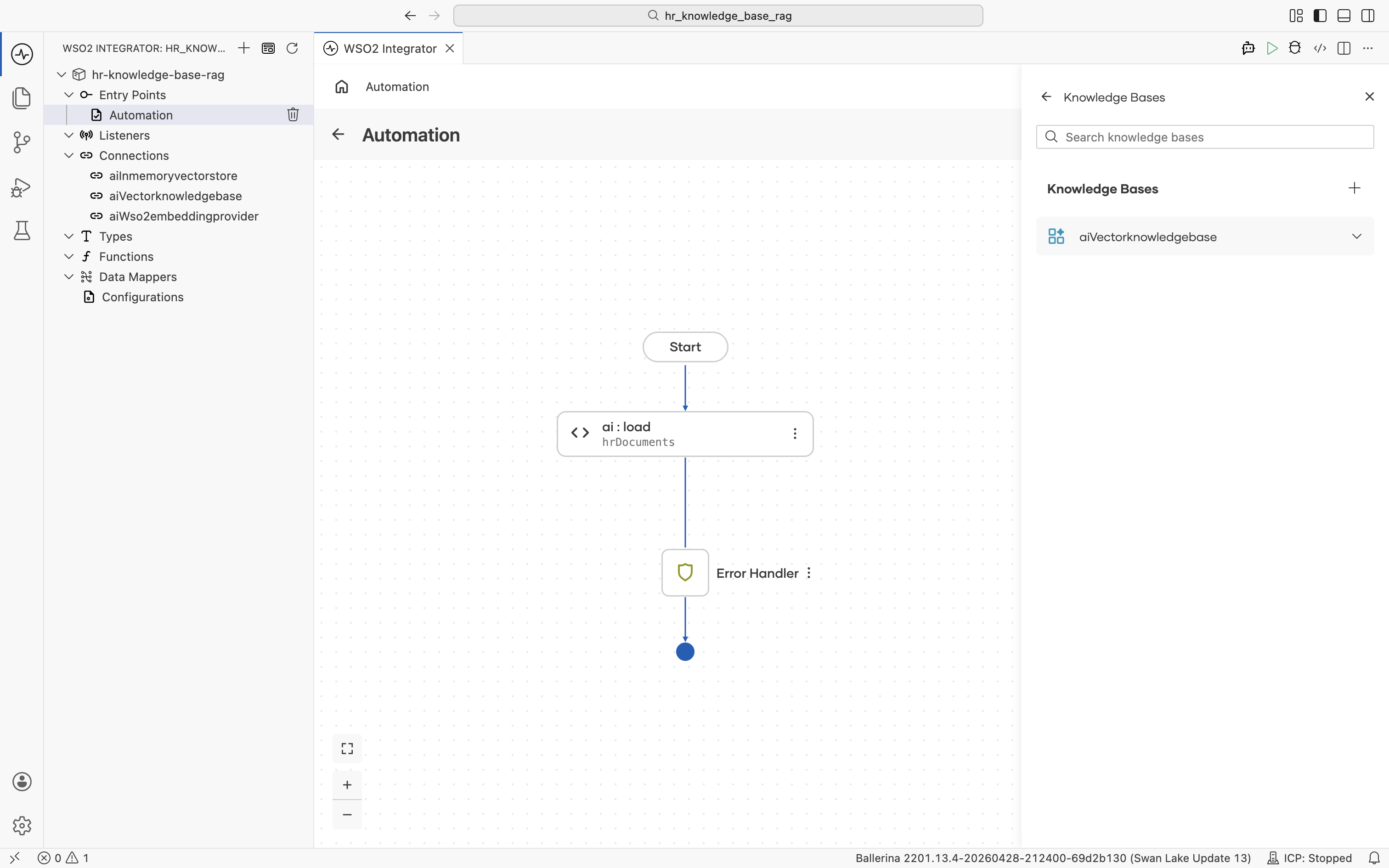Click the add plus icon in sidebar header
Image resolution: width=1389 pixels, height=868 pixels.
[x=244, y=48]
